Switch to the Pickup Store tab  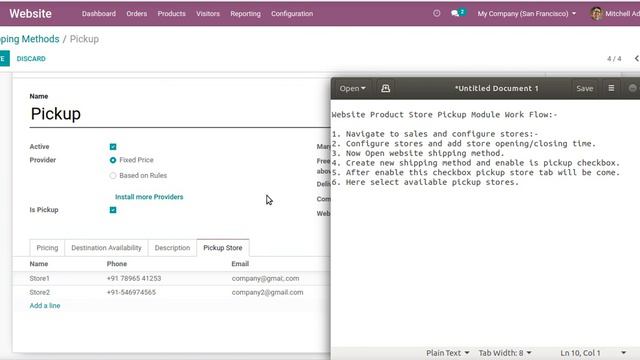(x=223, y=248)
